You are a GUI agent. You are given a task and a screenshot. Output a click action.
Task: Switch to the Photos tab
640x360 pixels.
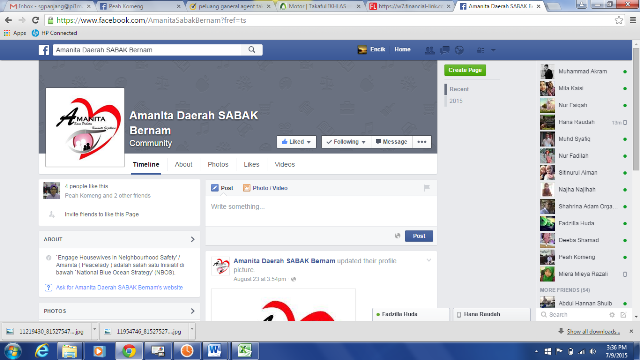click(218, 164)
